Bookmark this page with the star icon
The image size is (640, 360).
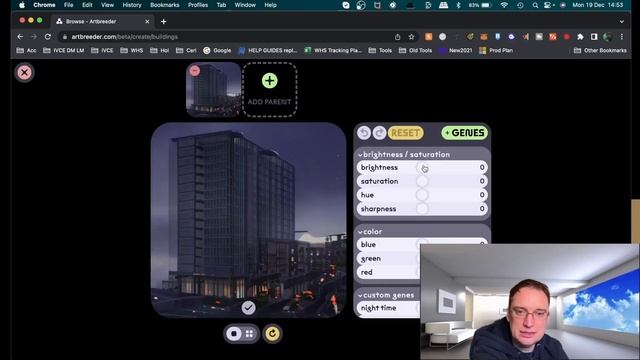411,37
